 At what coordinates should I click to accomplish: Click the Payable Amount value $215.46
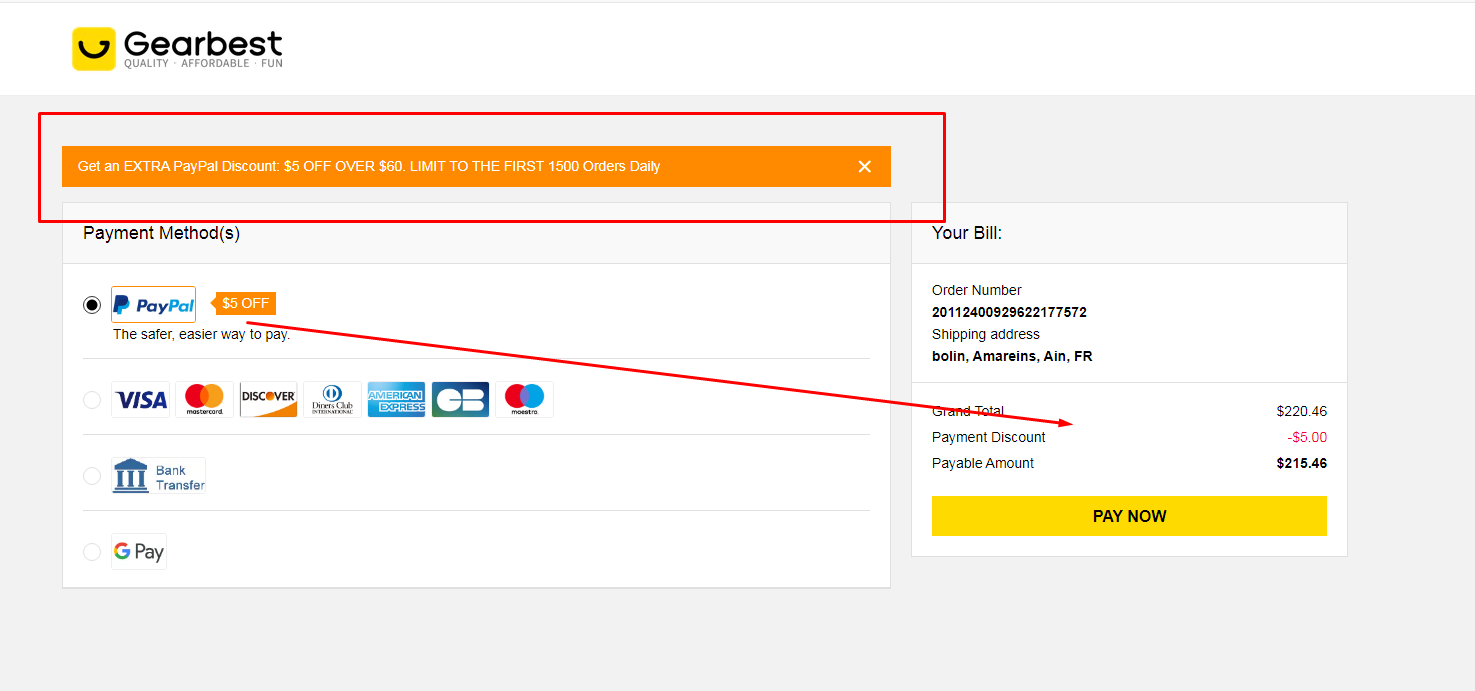(x=1301, y=463)
